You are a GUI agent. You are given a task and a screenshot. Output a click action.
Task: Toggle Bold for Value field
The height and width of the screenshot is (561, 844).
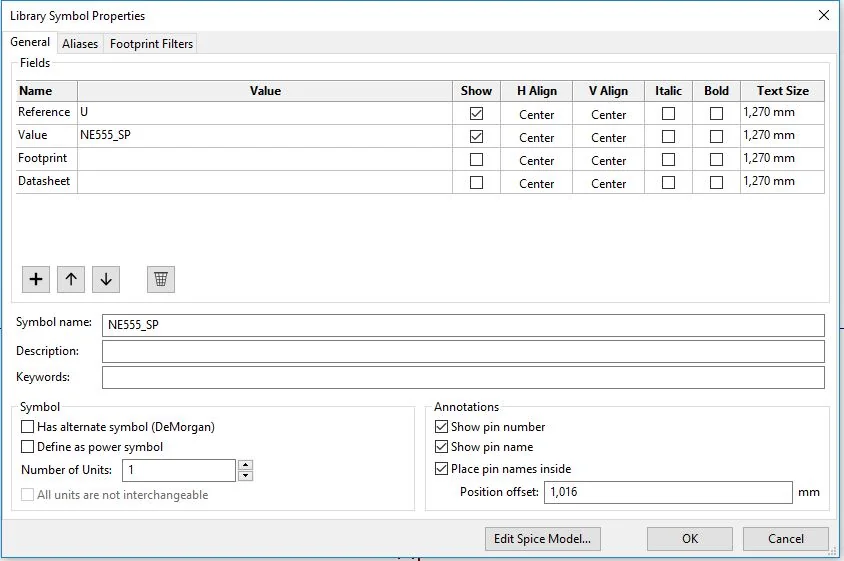point(716,137)
